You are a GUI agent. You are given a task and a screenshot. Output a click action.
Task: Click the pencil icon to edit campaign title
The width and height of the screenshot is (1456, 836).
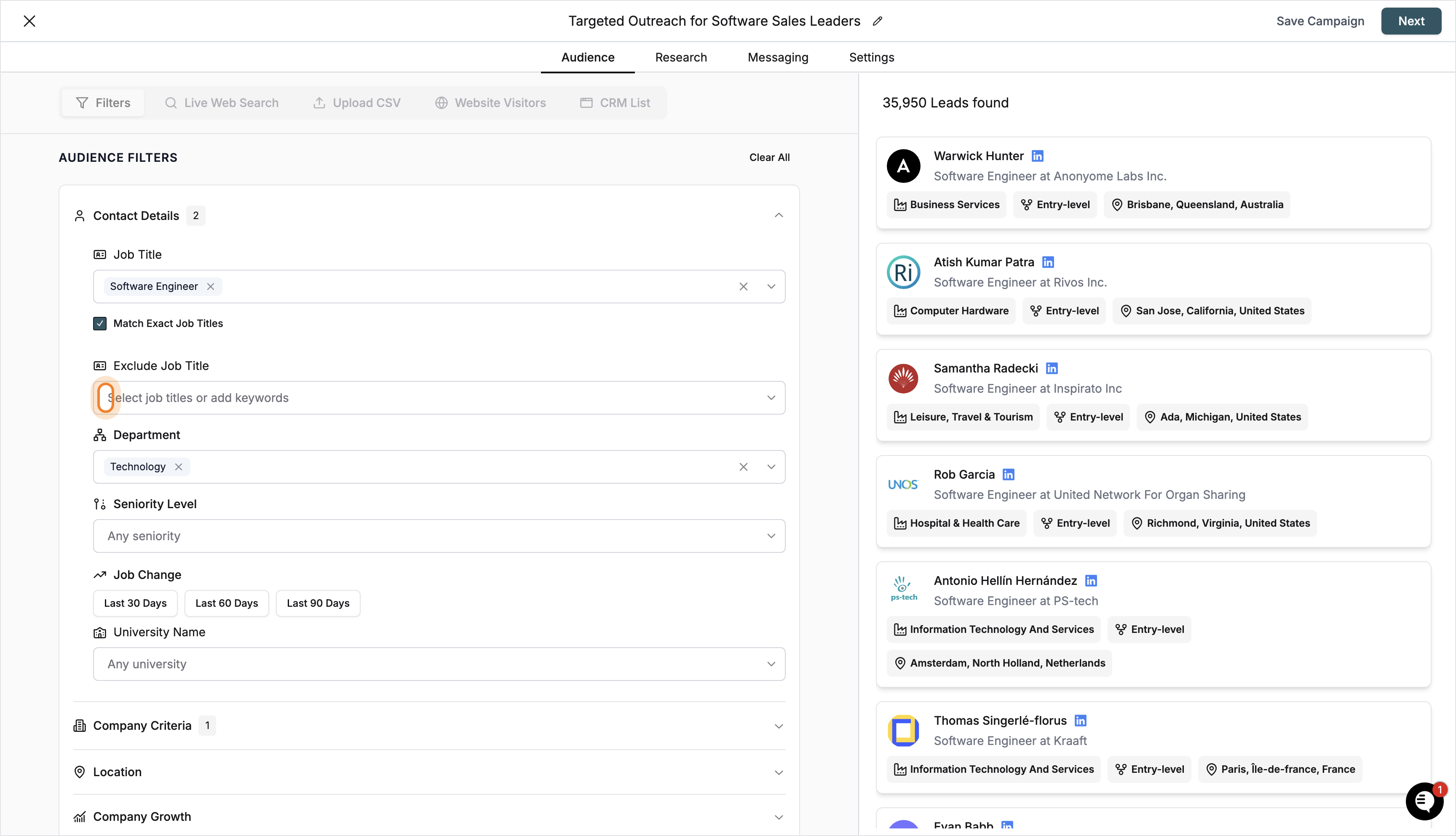(878, 21)
